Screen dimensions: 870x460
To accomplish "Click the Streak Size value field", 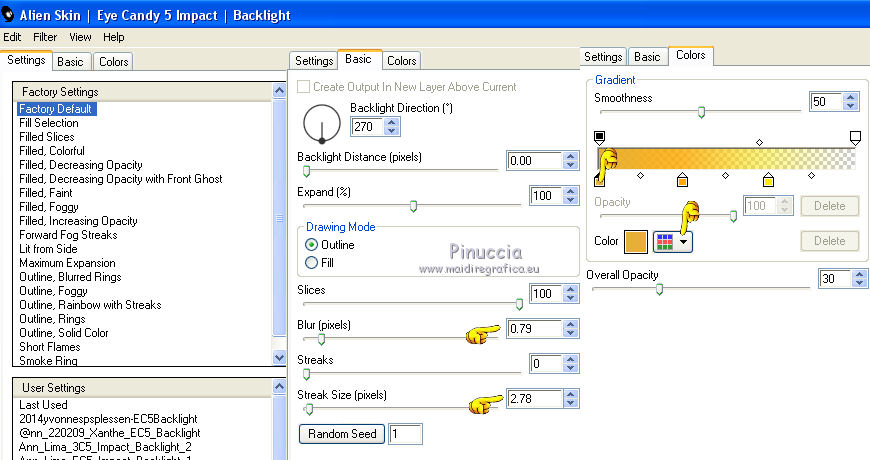I will [x=535, y=398].
